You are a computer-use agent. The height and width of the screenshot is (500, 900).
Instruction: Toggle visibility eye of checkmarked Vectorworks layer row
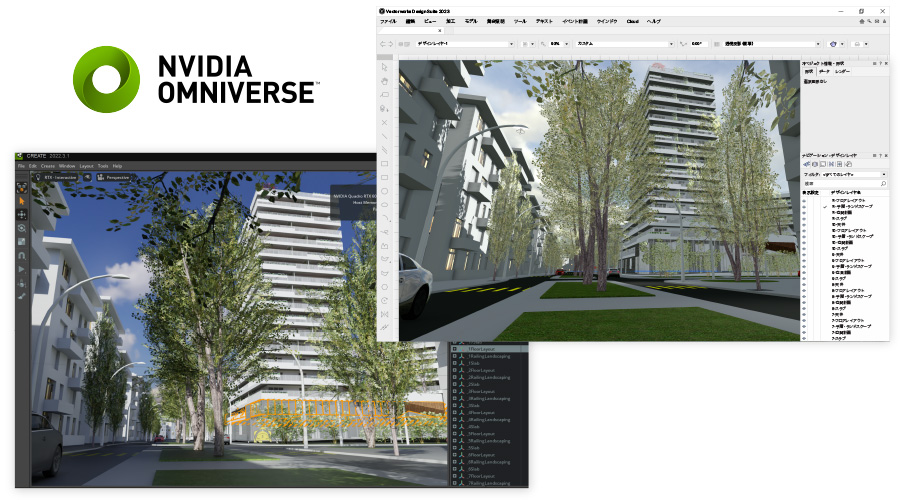(804, 207)
